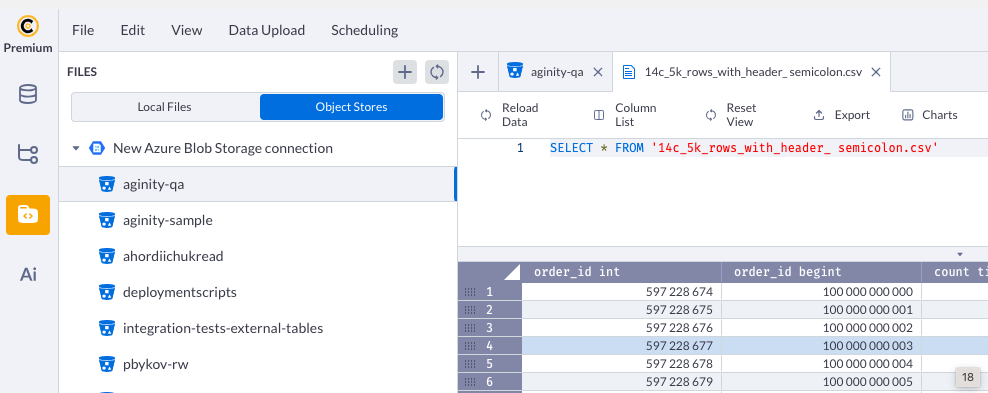Switch to Local Files view
Viewport: 988px width, 393px height.
[164, 107]
